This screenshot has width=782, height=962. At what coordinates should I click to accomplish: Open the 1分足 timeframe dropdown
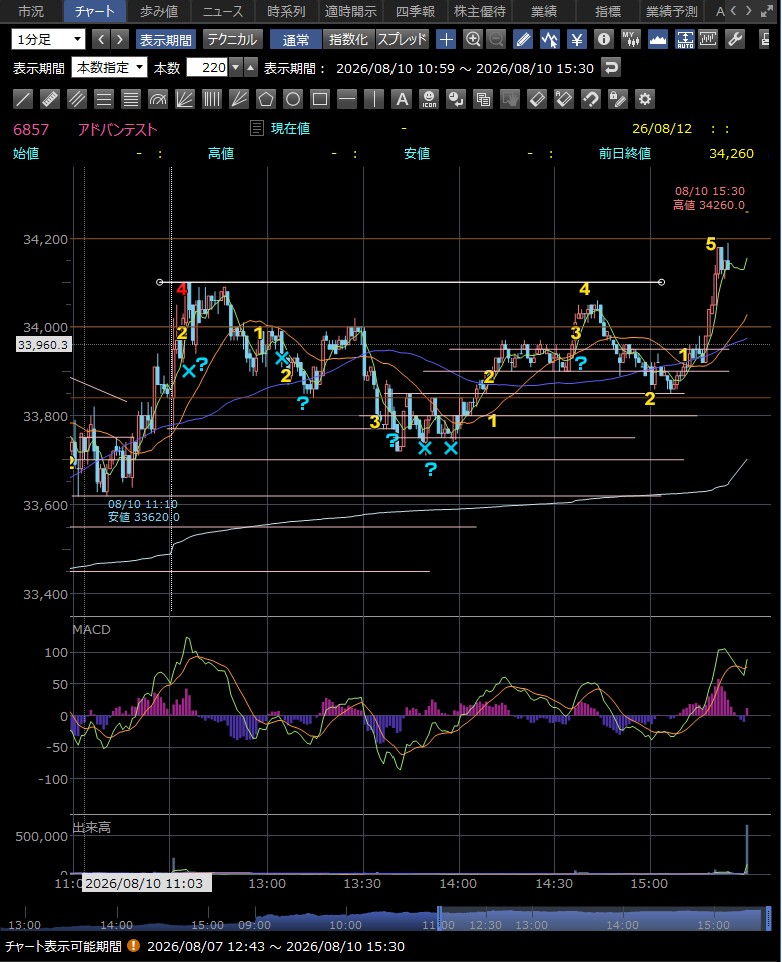(x=48, y=40)
